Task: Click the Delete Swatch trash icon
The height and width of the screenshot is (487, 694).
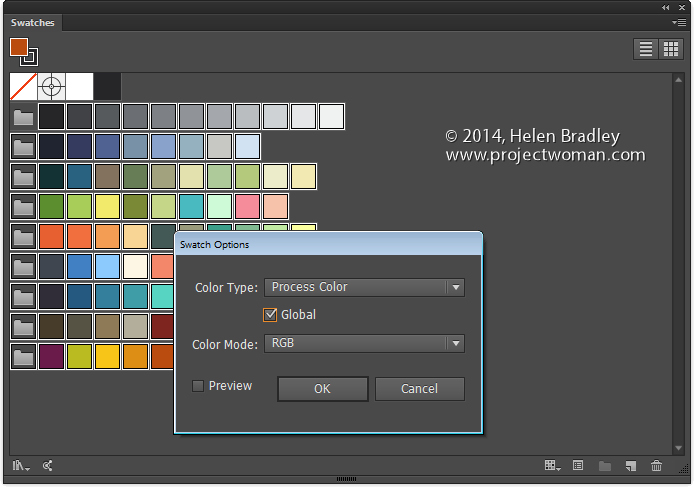Action: (x=656, y=465)
